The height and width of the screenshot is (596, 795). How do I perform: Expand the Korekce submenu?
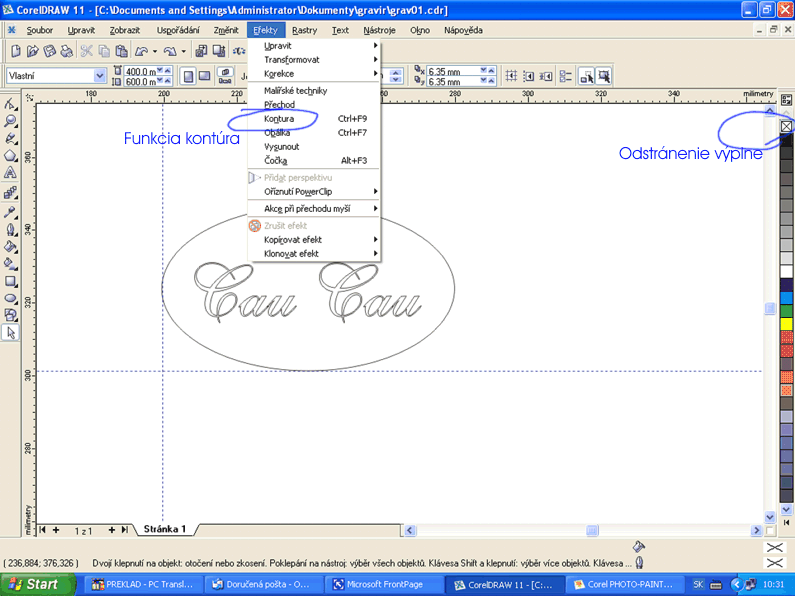pyautogui.click(x=314, y=73)
